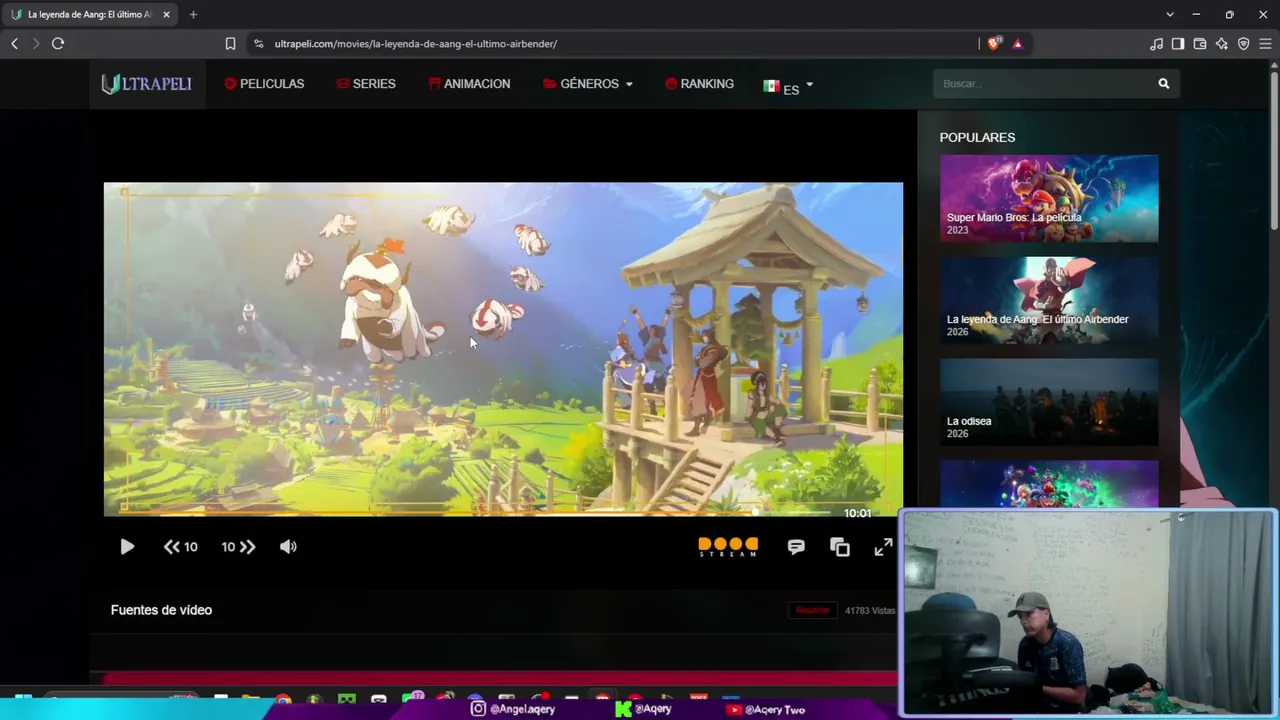Open the browser hamburger menu
The height and width of the screenshot is (720, 1280).
click(x=1266, y=44)
